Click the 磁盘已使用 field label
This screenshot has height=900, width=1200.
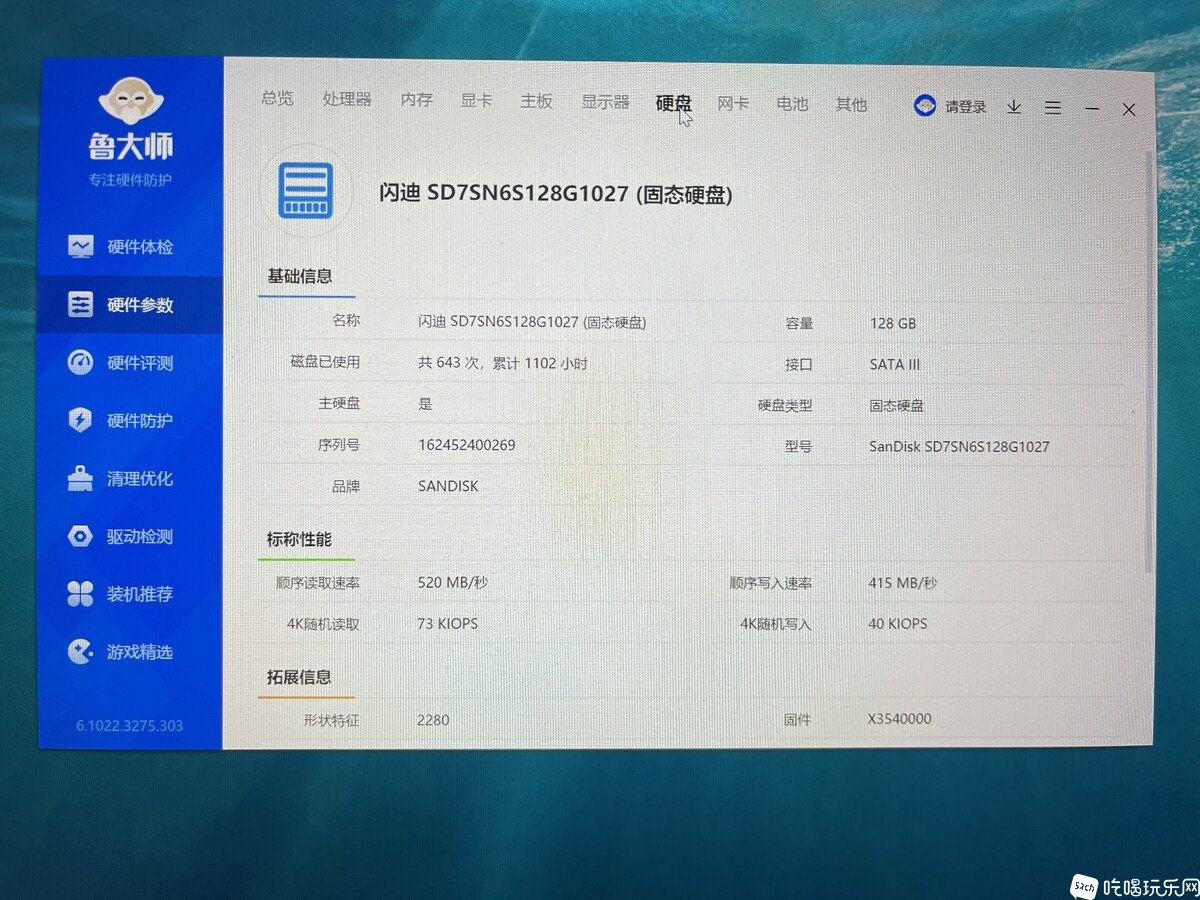click(325, 362)
